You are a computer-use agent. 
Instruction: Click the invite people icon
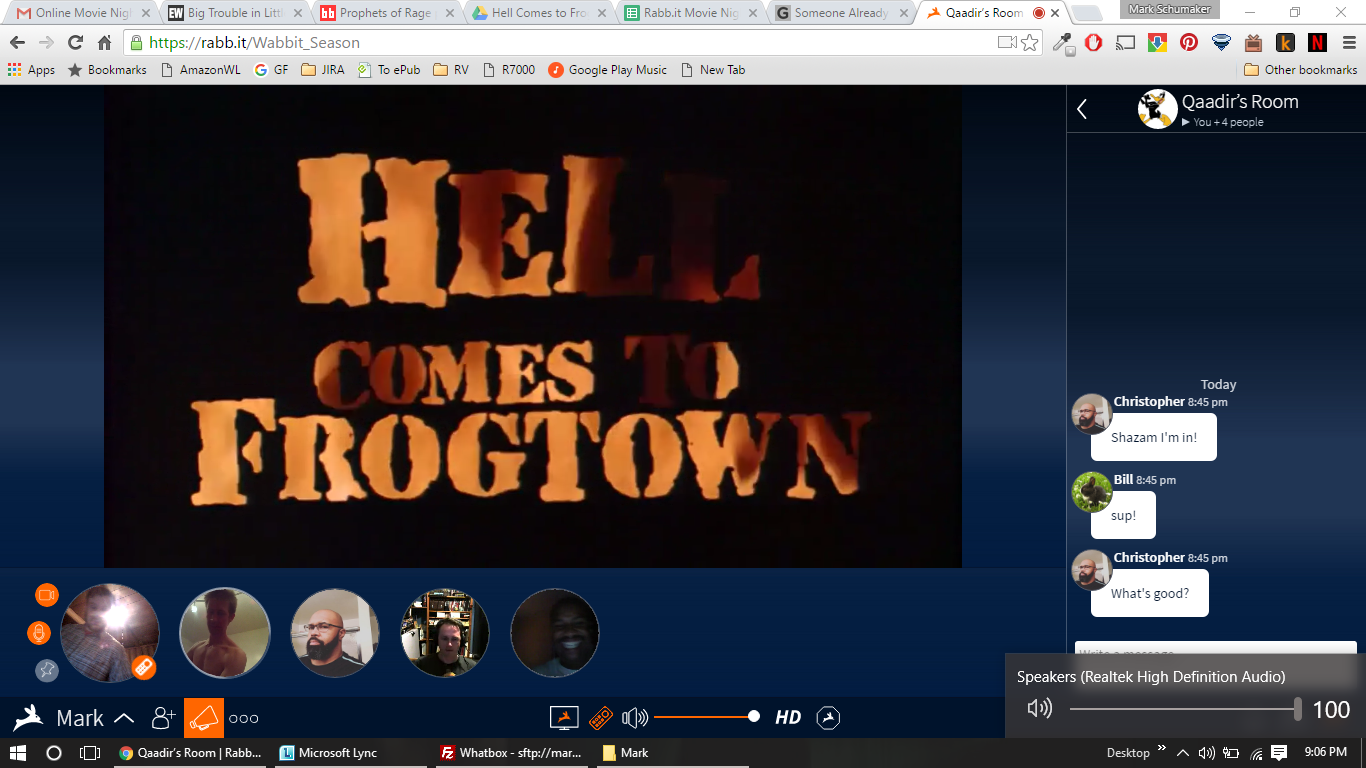point(164,718)
